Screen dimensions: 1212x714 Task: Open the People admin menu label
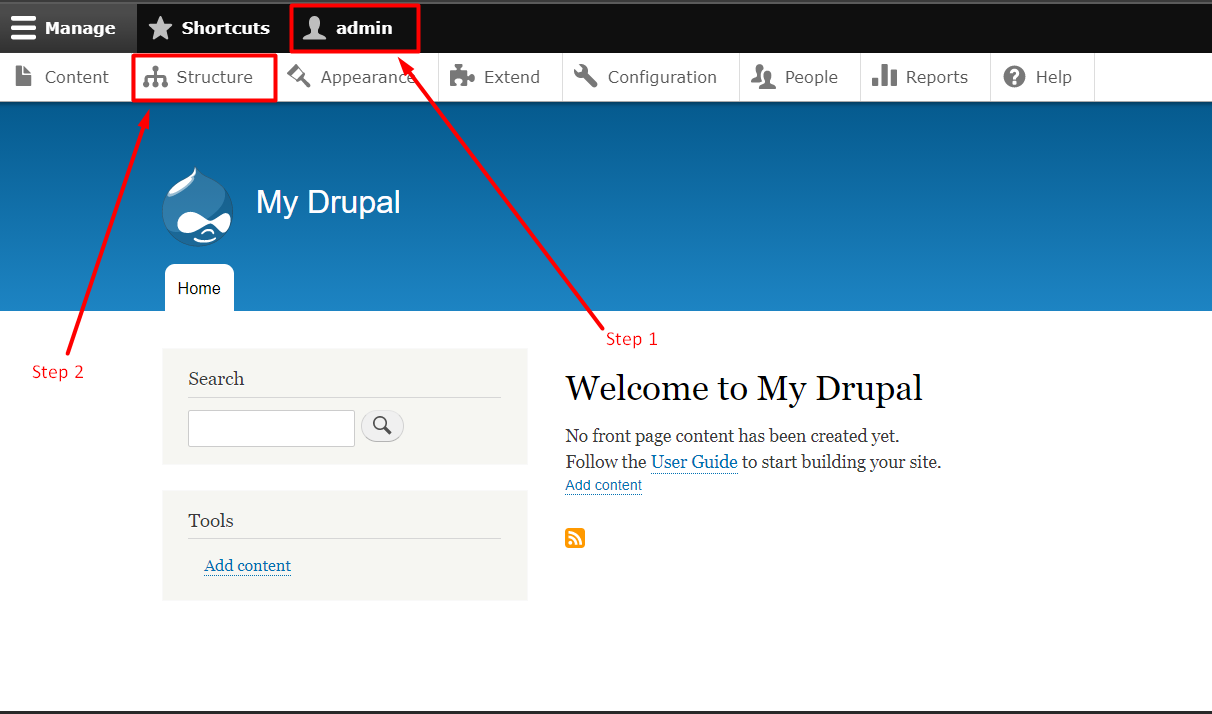coord(811,77)
